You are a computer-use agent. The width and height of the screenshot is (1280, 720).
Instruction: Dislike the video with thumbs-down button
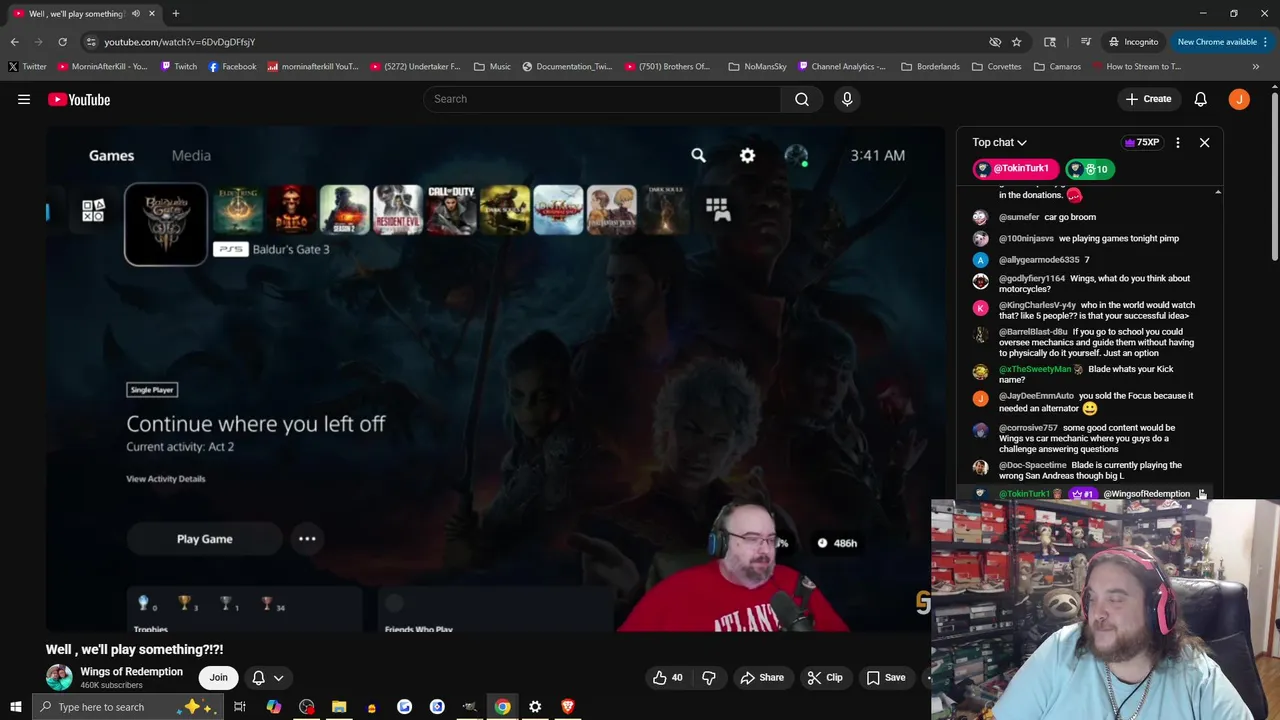709,678
